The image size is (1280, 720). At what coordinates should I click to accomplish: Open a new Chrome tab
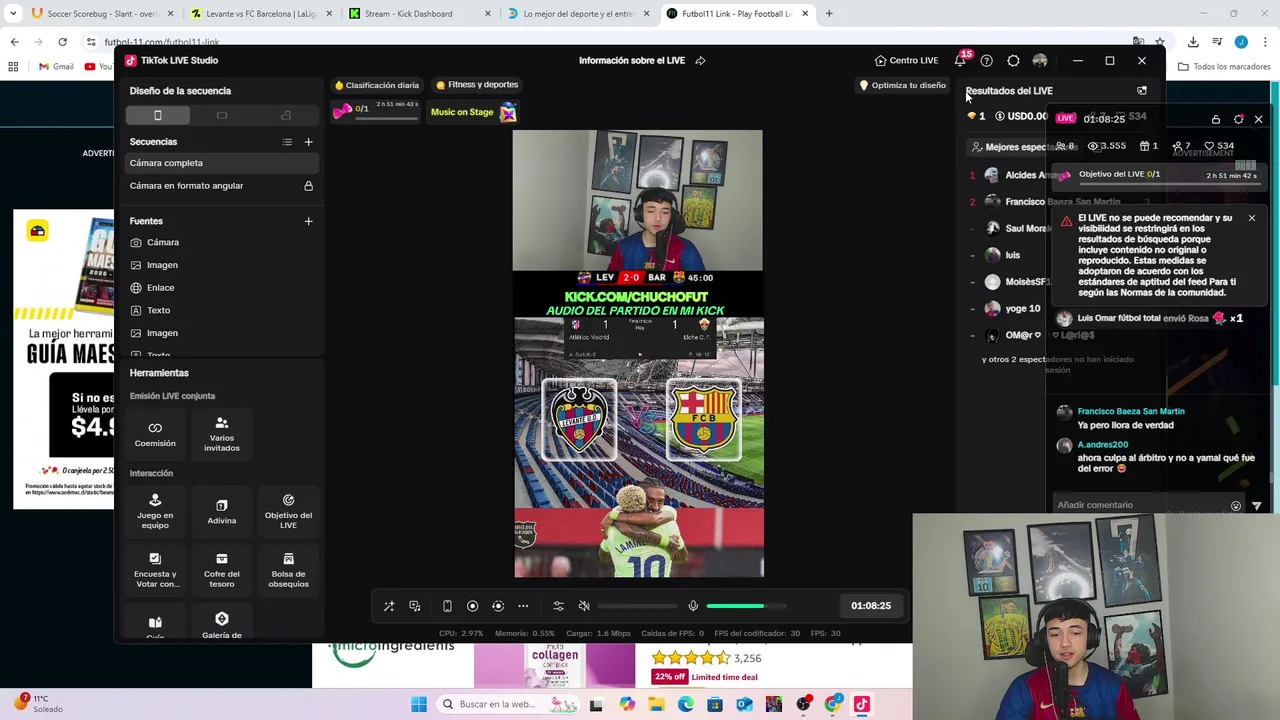pyautogui.click(x=829, y=14)
